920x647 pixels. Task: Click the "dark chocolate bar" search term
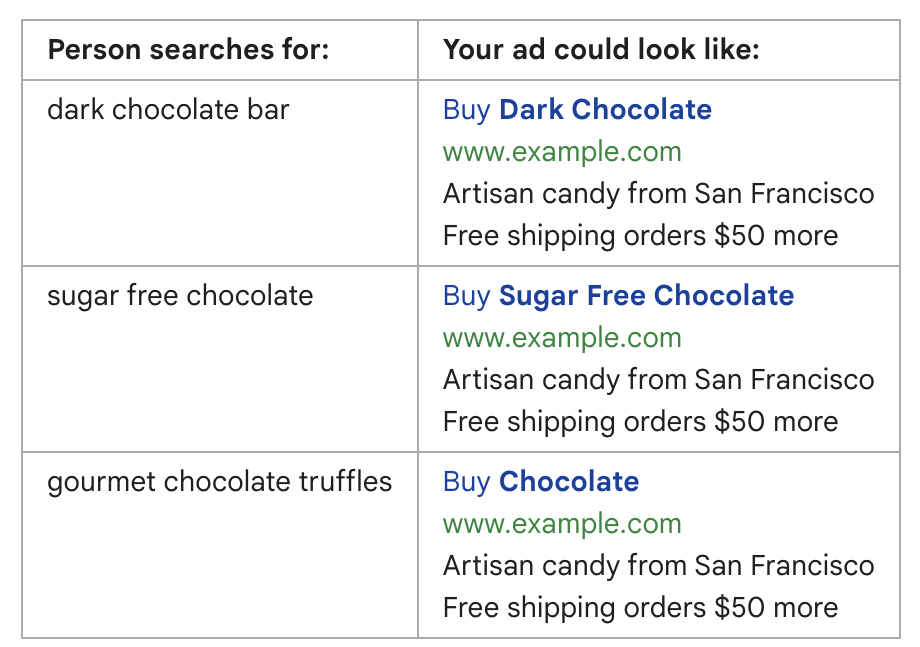[x=168, y=109]
